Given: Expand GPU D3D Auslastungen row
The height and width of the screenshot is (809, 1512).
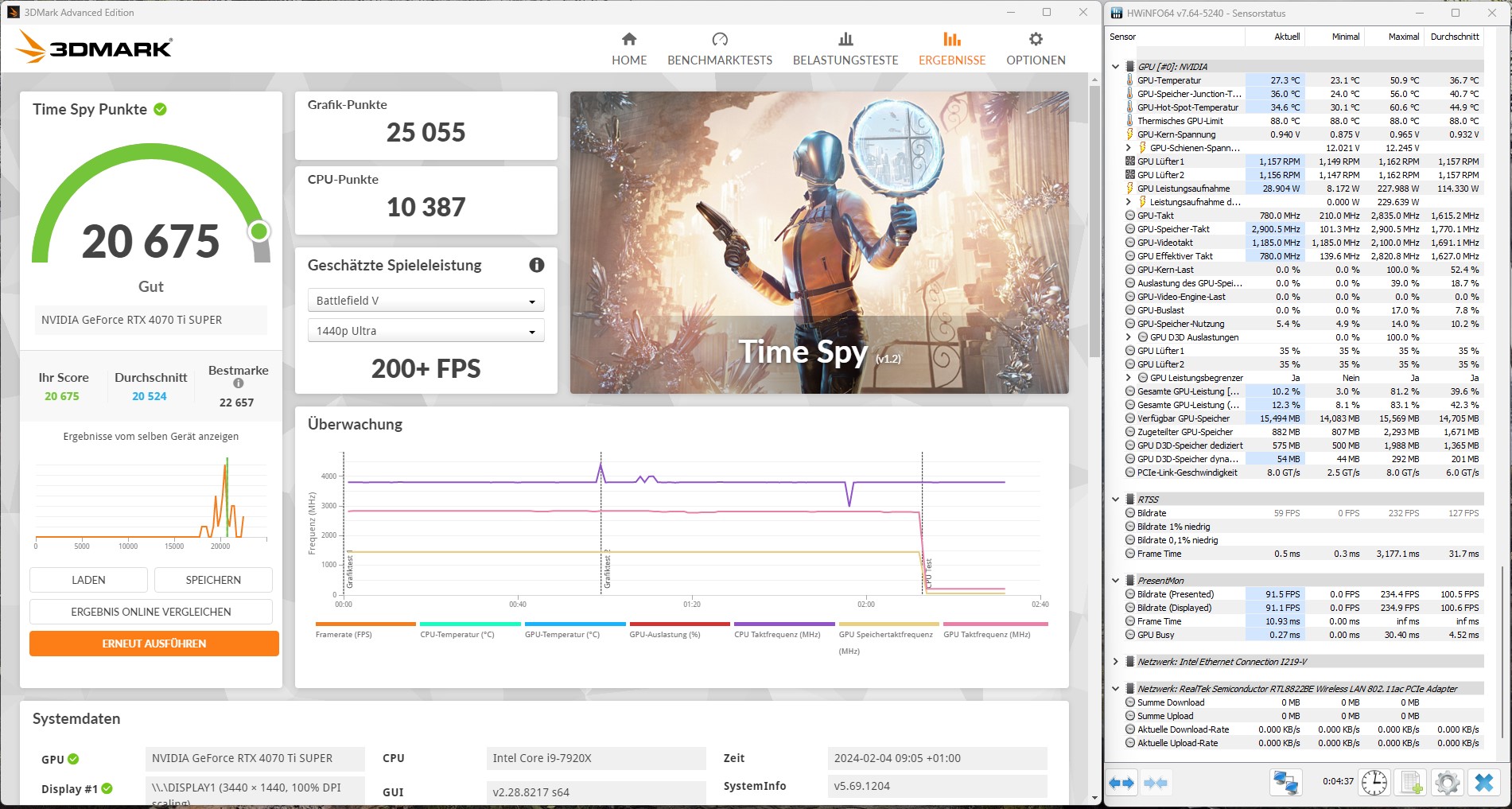Looking at the screenshot, I should tap(1128, 337).
